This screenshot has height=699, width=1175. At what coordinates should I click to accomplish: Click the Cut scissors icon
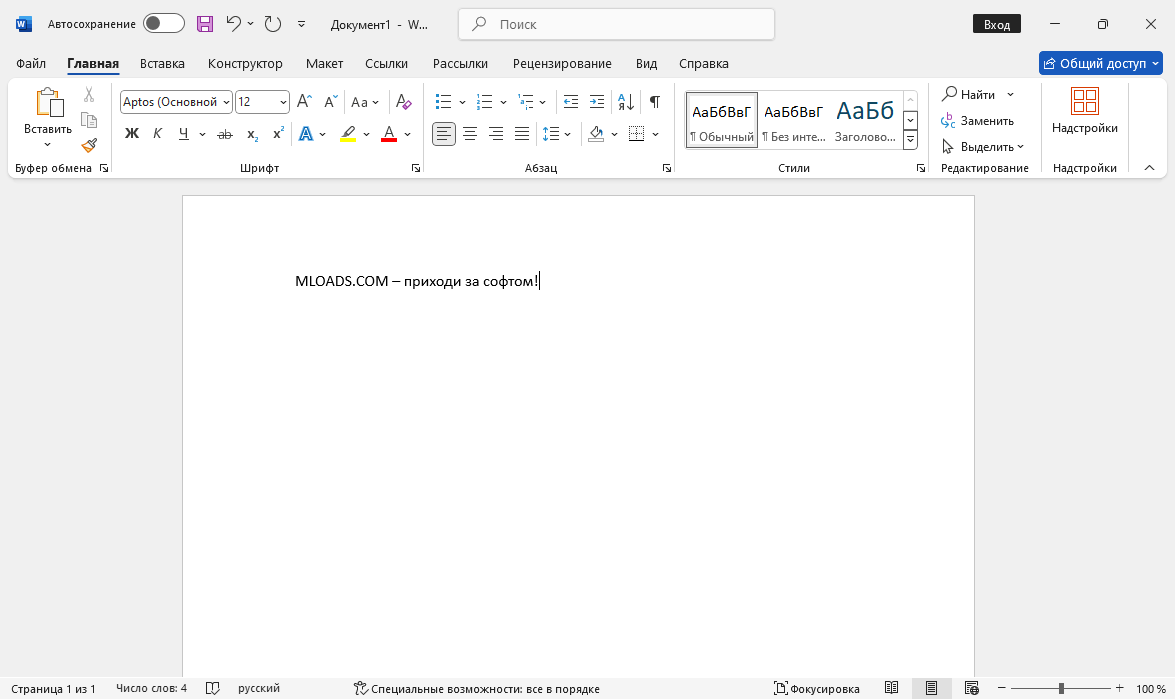[x=89, y=94]
